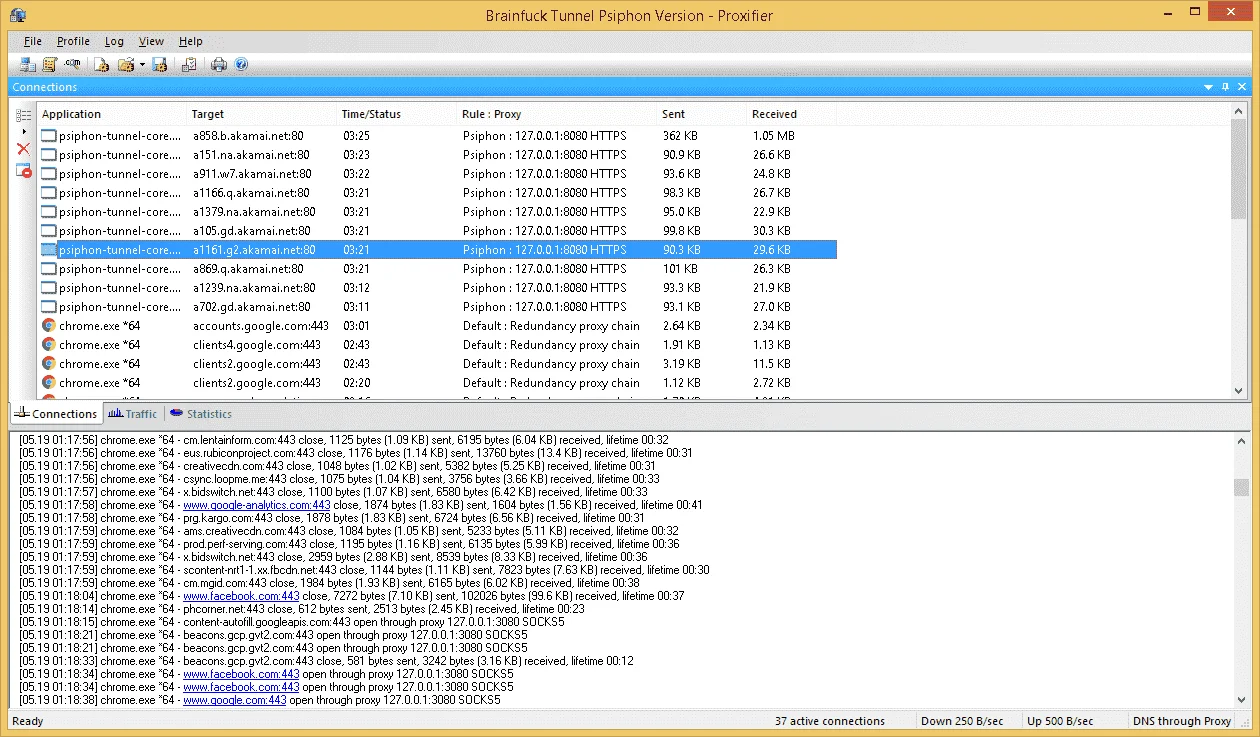Open Name Resolution .com icon

point(72,65)
